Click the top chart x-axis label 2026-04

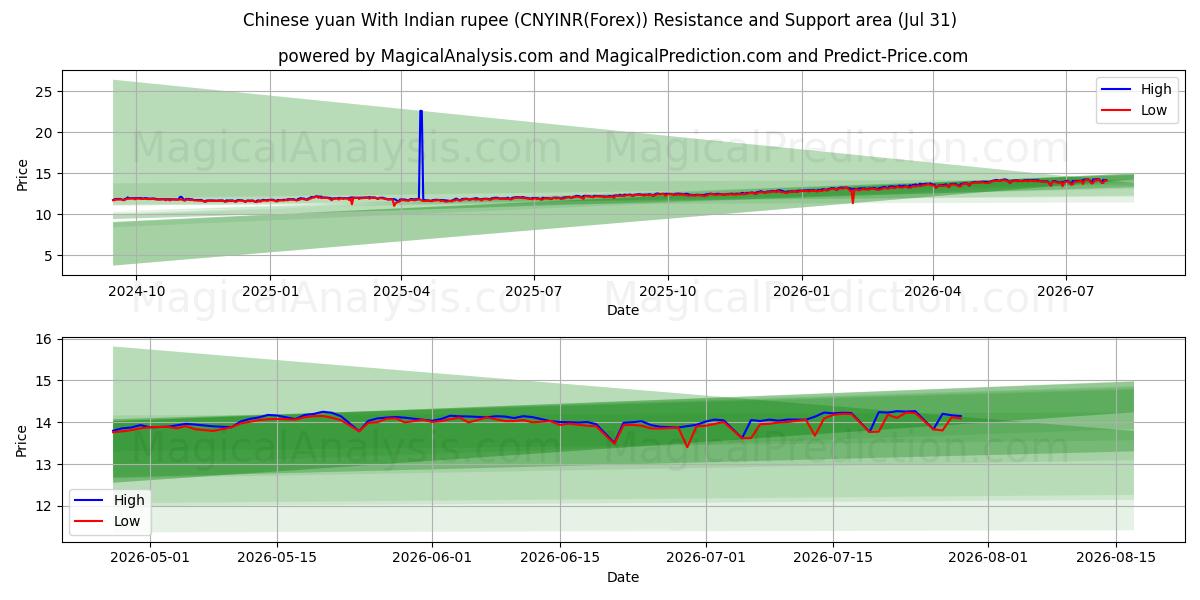[933, 291]
